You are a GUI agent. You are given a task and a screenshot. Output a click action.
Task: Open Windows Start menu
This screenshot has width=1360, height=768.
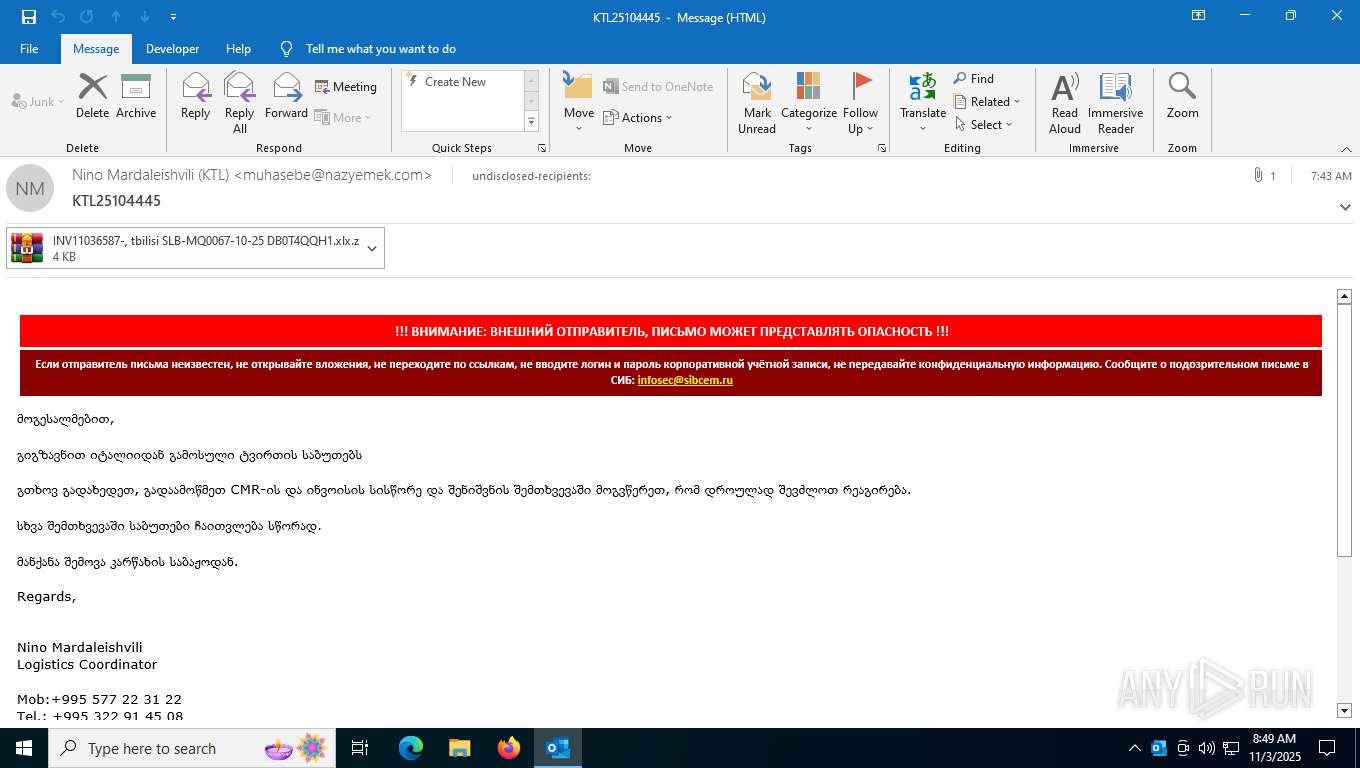point(24,748)
